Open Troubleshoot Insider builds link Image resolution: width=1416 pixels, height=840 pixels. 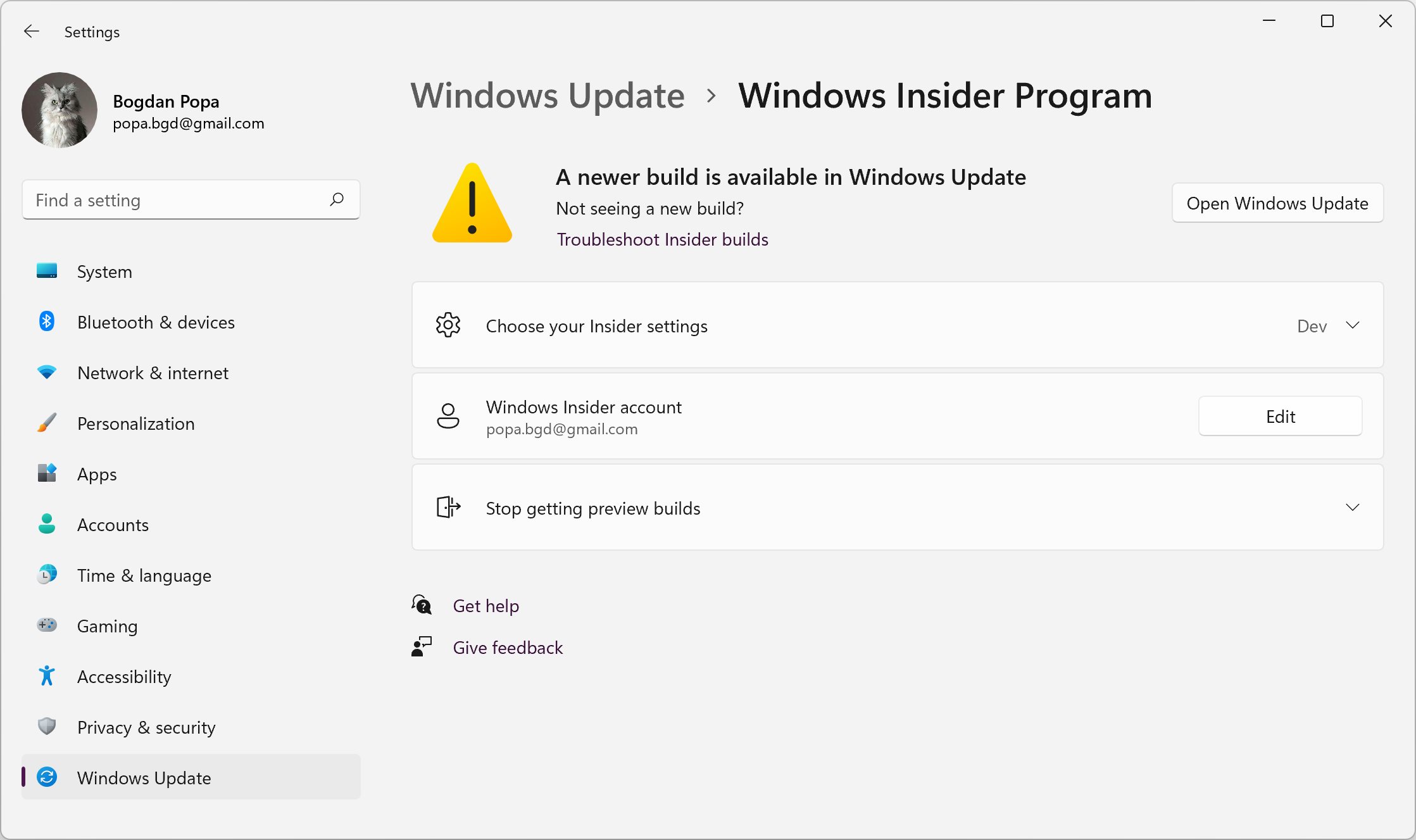click(x=662, y=239)
